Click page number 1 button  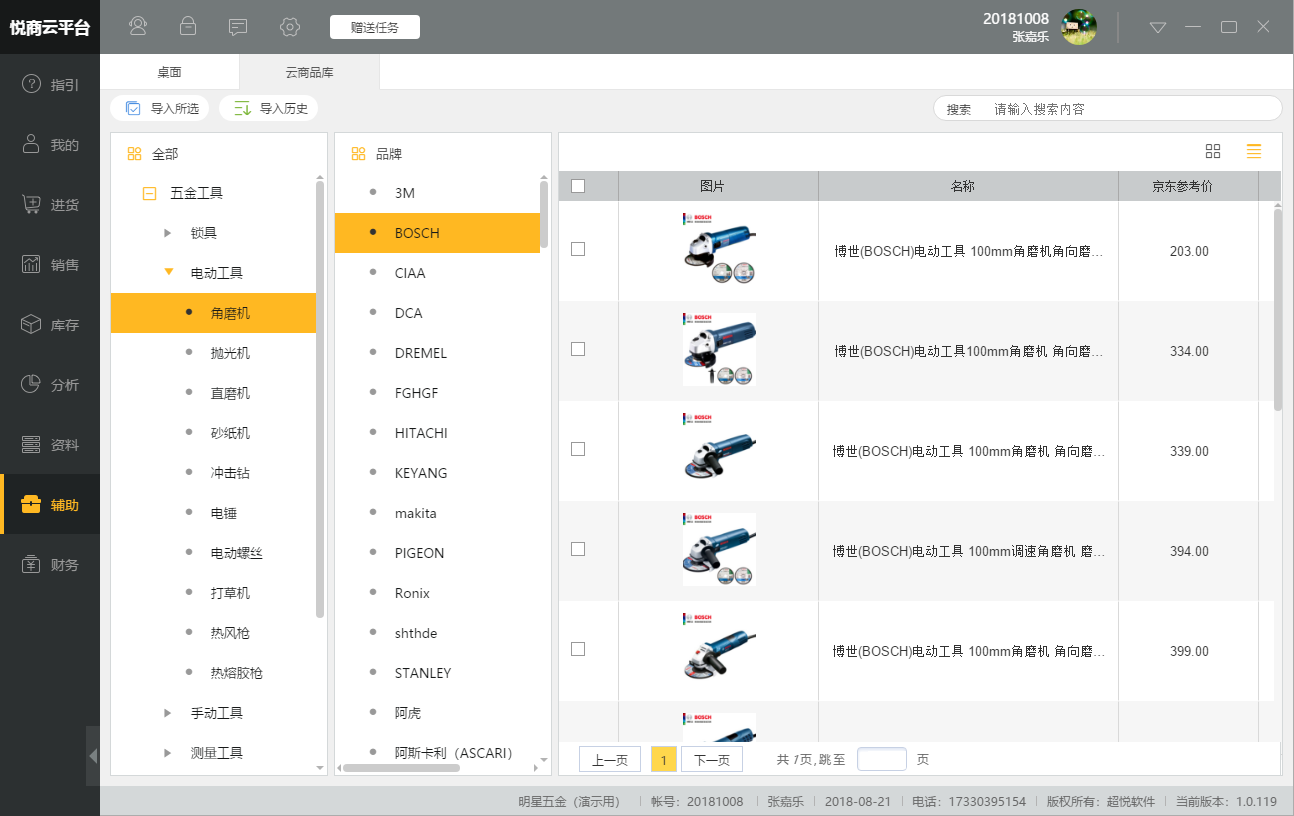tap(663, 760)
